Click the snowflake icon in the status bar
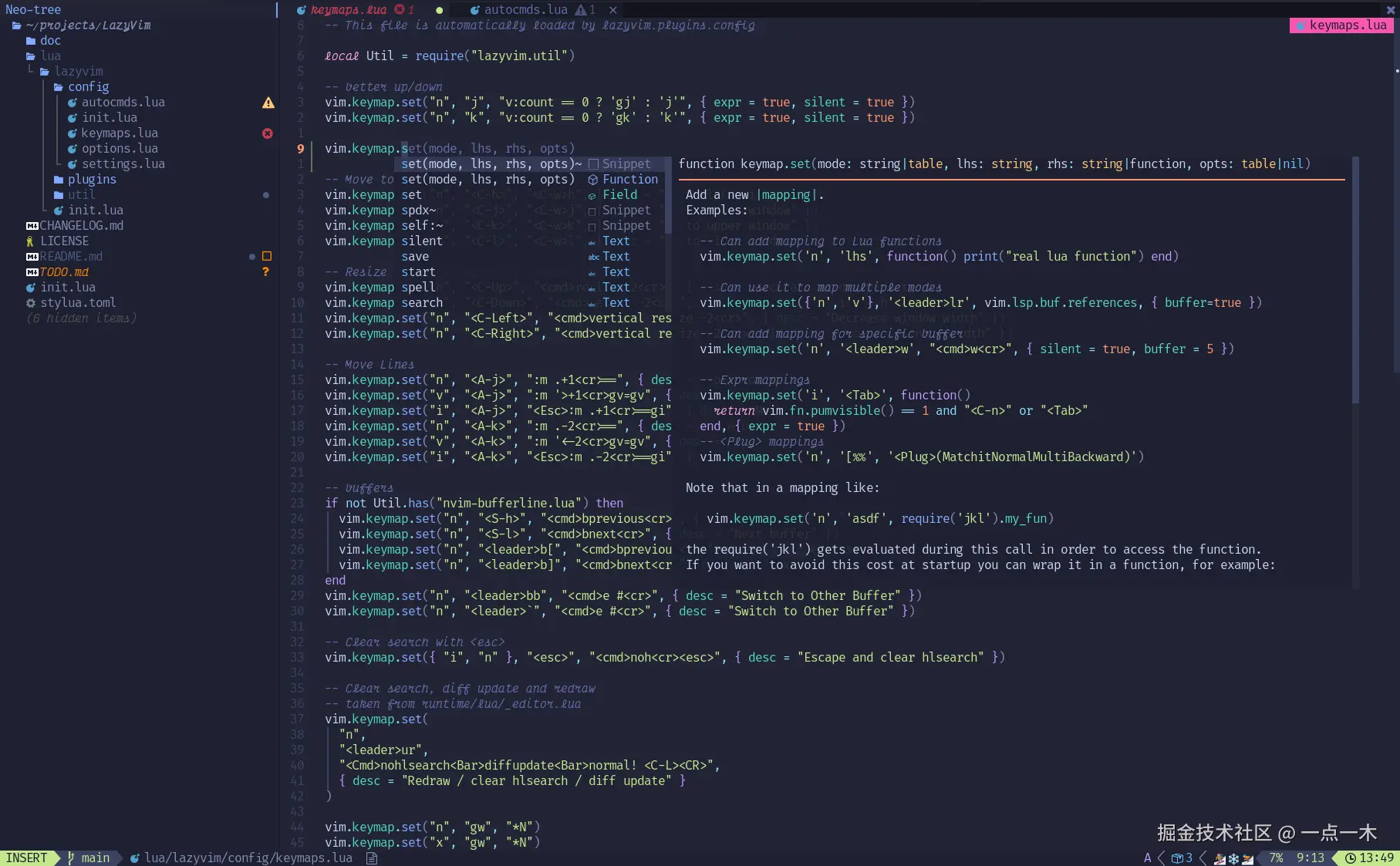Image resolution: width=1400 pixels, height=866 pixels. coord(1233,858)
